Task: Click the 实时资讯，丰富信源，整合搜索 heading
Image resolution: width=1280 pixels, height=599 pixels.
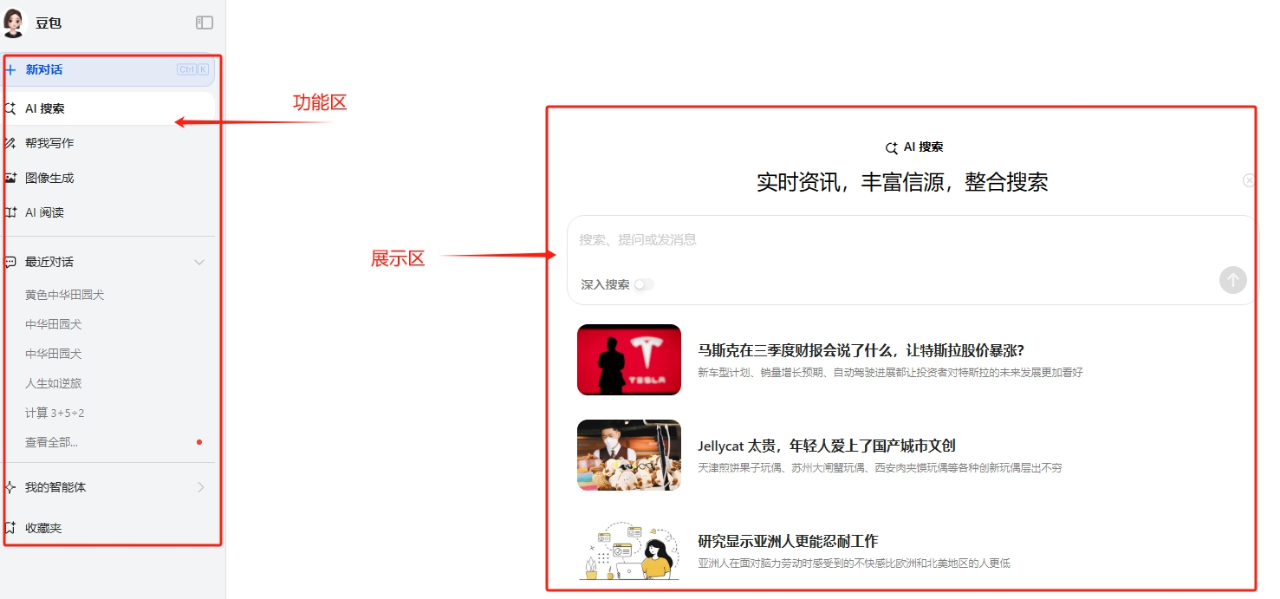Action: [x=902, y=182]
